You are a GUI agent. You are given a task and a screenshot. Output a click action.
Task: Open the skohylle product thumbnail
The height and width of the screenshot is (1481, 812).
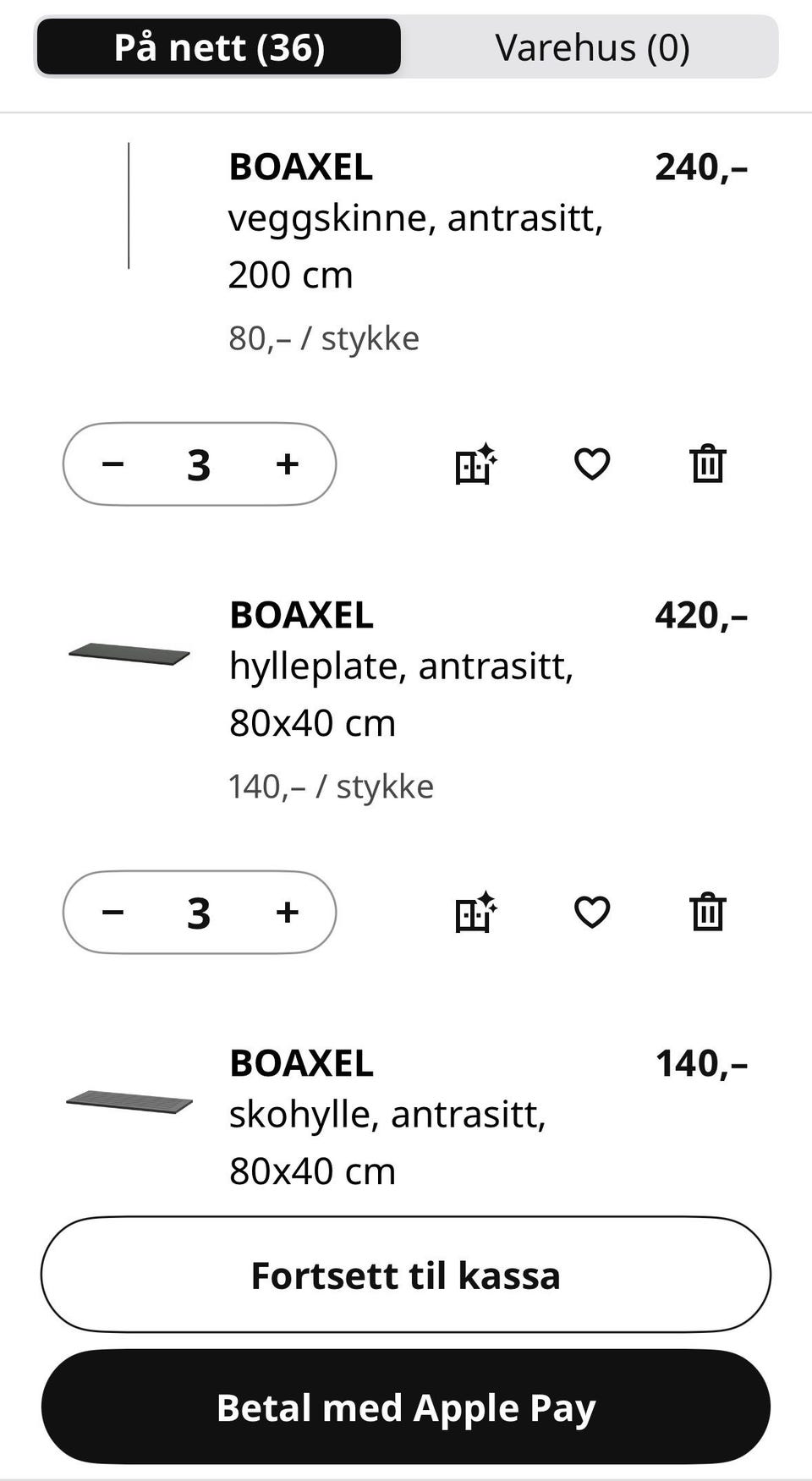[129, 1102]
